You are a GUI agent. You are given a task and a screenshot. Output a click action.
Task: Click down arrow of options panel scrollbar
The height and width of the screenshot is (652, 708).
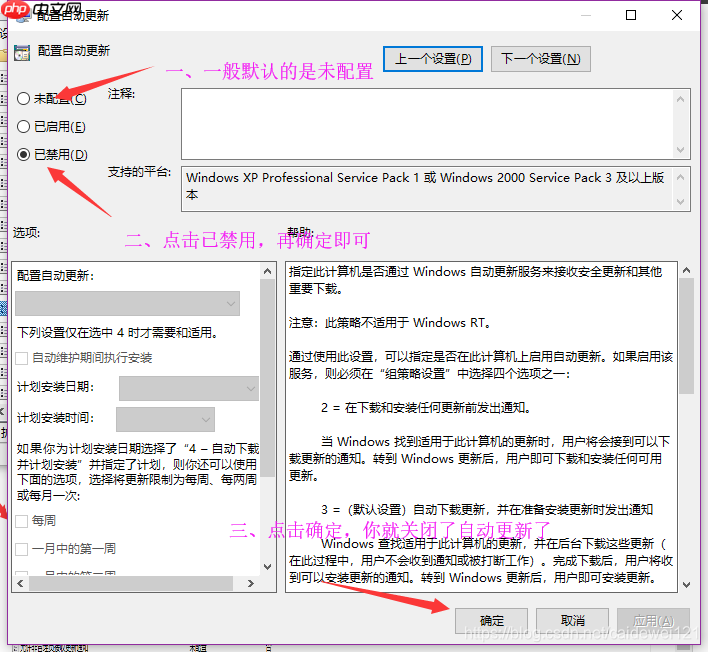(x=267, y=567)
